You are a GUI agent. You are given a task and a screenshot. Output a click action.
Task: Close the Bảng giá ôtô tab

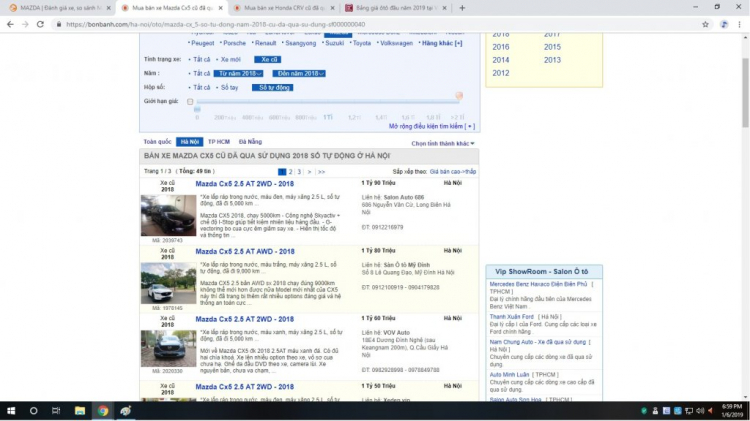click(x=444, y=8)
